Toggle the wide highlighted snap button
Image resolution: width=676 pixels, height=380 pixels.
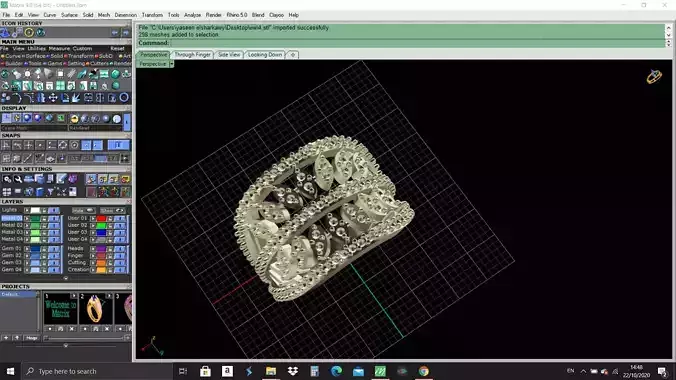[x=118, y=145]
